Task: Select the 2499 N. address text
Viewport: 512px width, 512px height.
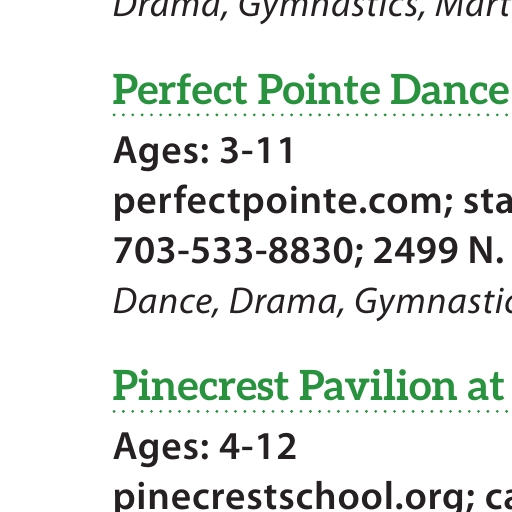Action: (439, 250)
